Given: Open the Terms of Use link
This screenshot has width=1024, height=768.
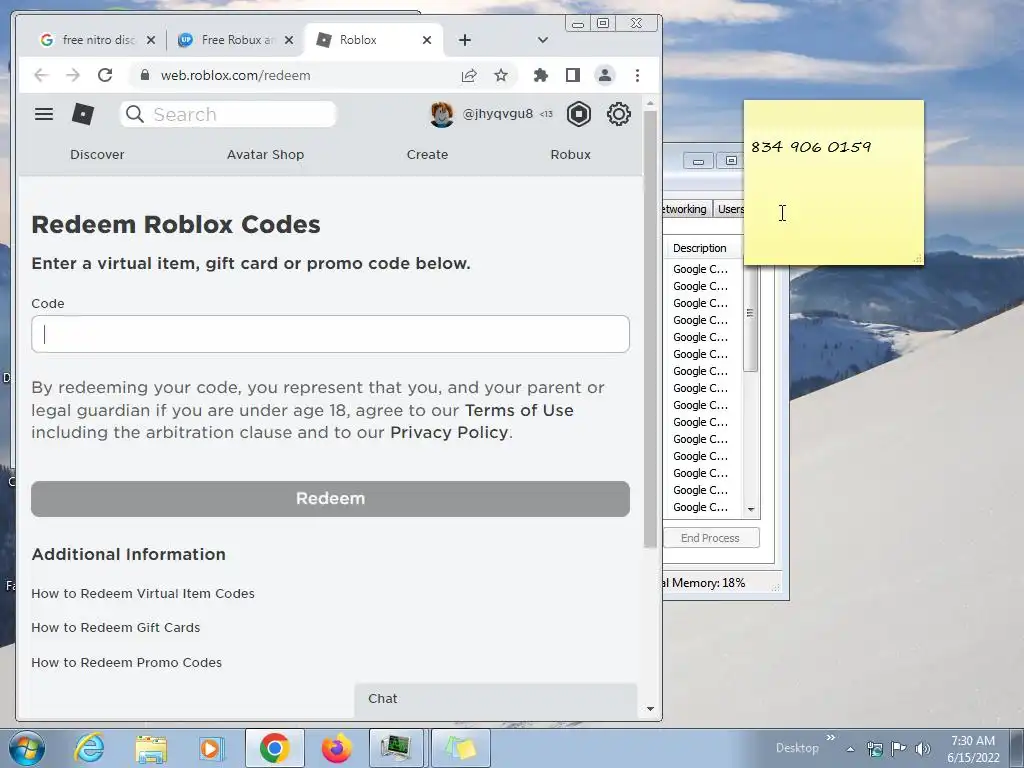Looking at the screenshot, I should [x=519, y=410].
